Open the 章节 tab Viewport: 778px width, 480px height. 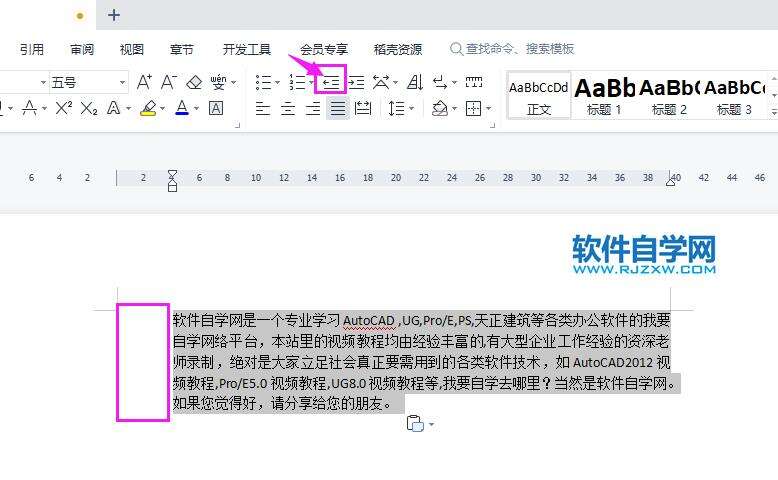pos(182,49)
